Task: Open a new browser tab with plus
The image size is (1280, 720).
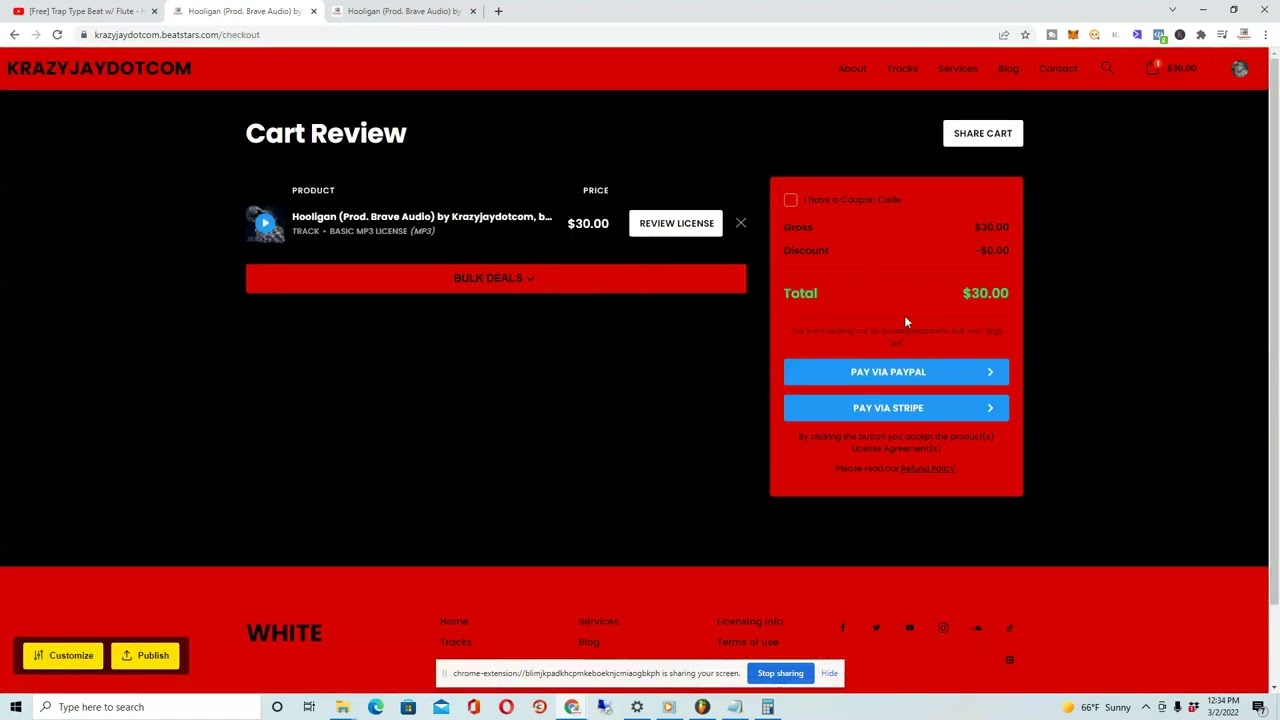Action: [499, 11]
